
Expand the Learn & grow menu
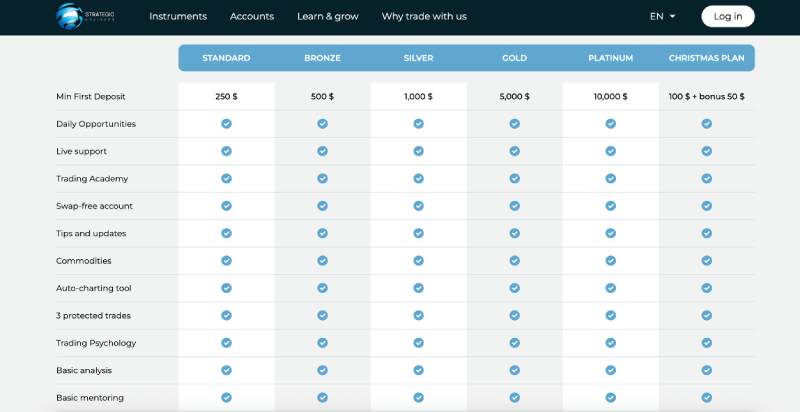(x=327, y=16)
